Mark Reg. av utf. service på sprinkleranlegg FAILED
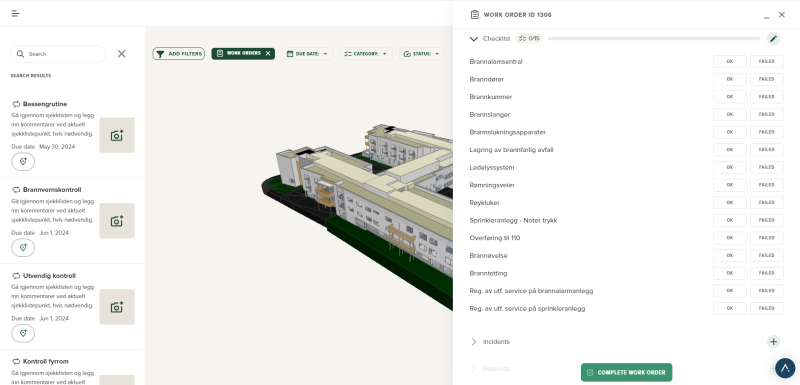This screenshot has height=385, width=800. tap(766, 309)
